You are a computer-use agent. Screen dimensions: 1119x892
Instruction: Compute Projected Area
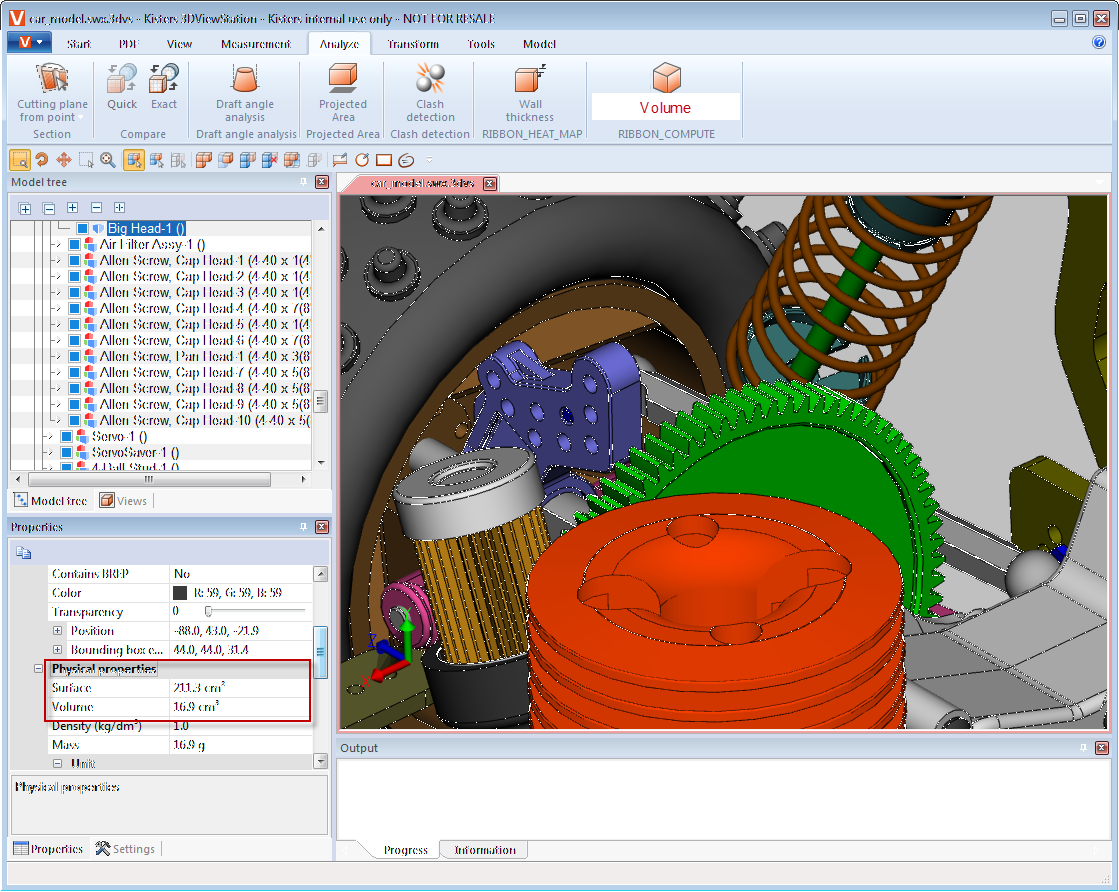[343, 93]
